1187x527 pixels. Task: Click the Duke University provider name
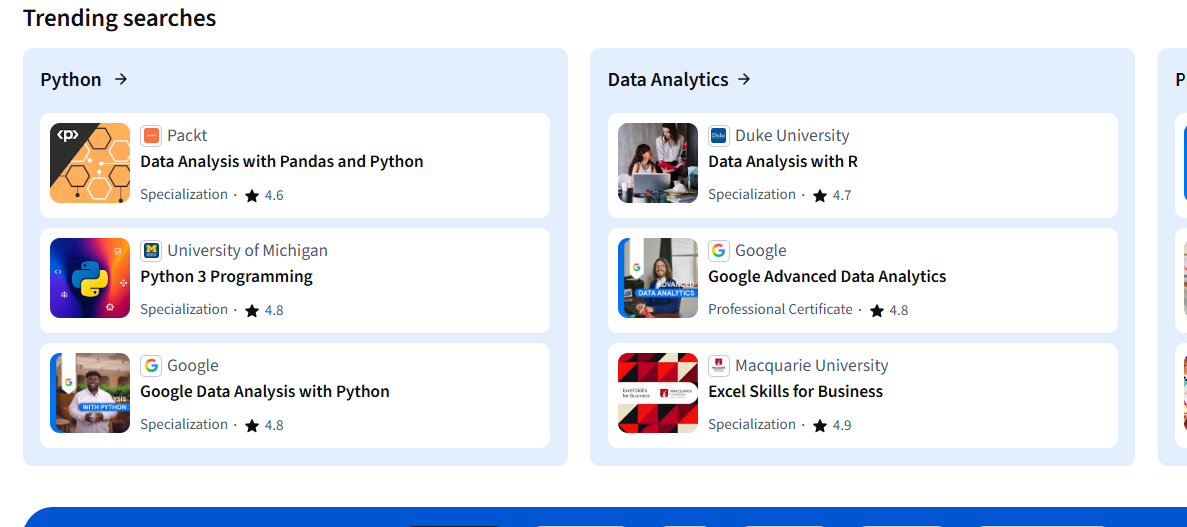point(792,136)
